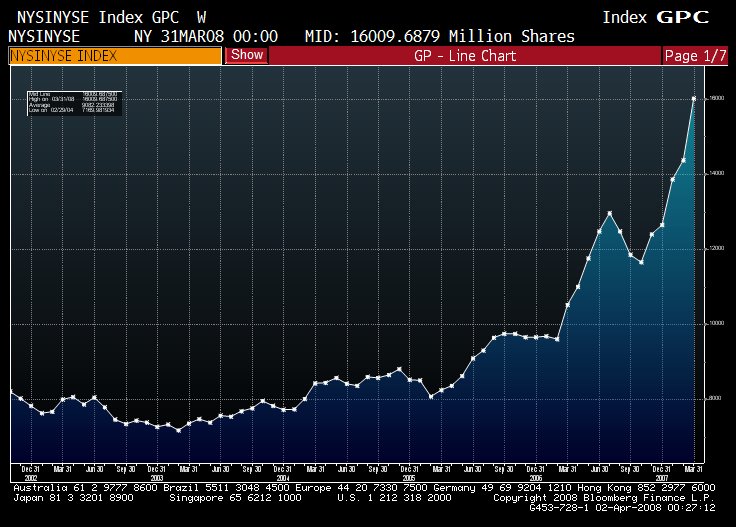Click U.S. 1 212 318 2000 contact
The image size is (736, 527).
[394, 497]
